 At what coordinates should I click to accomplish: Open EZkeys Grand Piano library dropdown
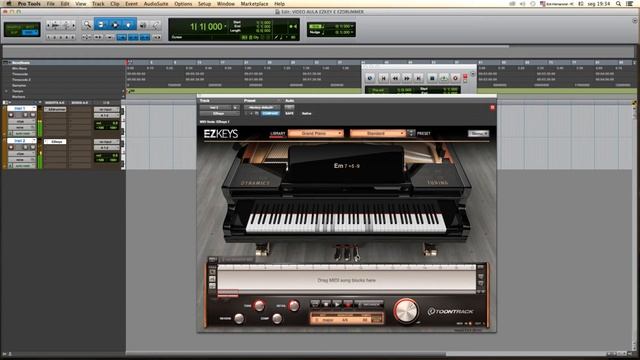point(316,133)
